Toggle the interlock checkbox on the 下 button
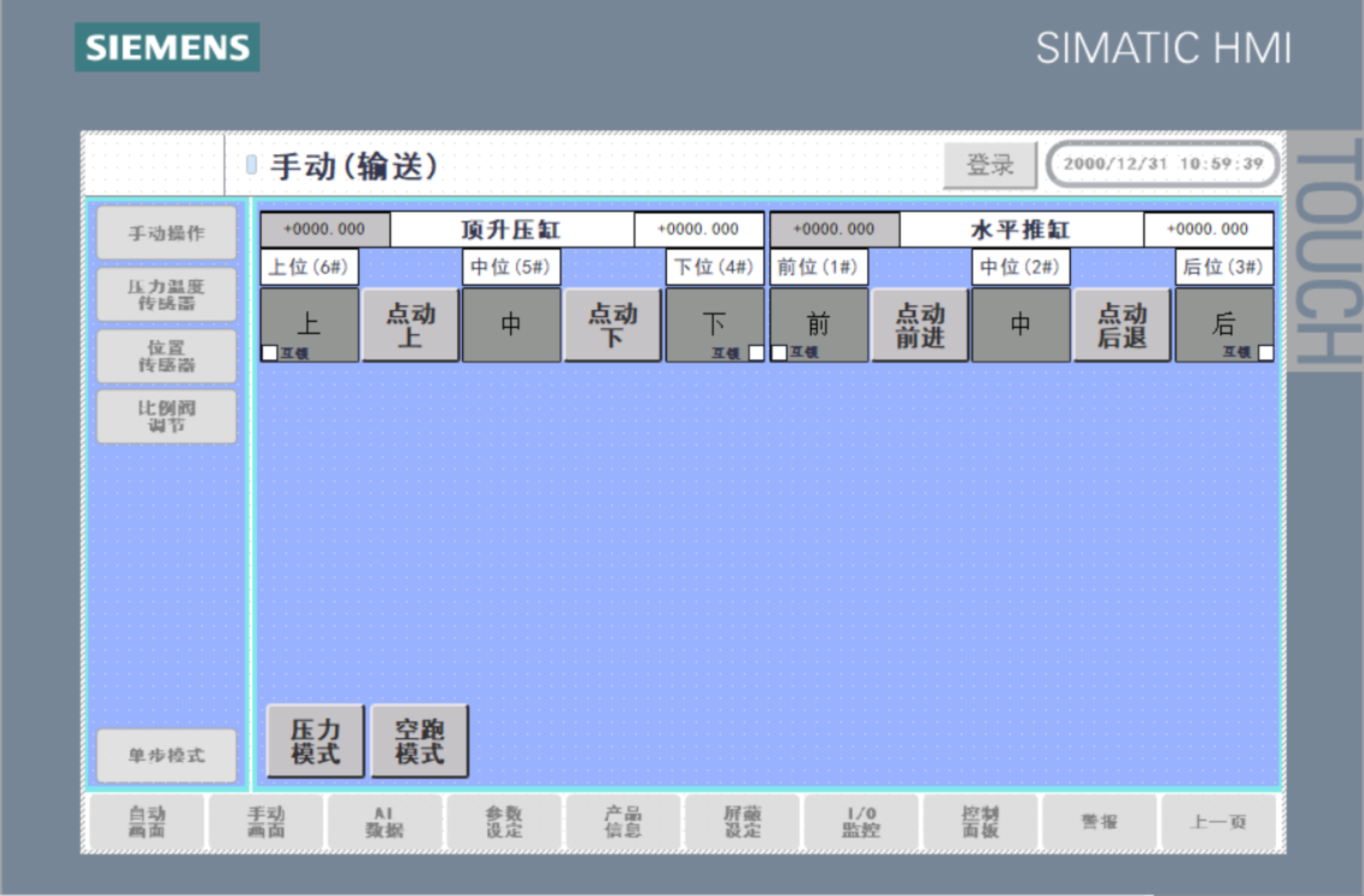Viewport: 1364px width, 896px height. point(756,353)
